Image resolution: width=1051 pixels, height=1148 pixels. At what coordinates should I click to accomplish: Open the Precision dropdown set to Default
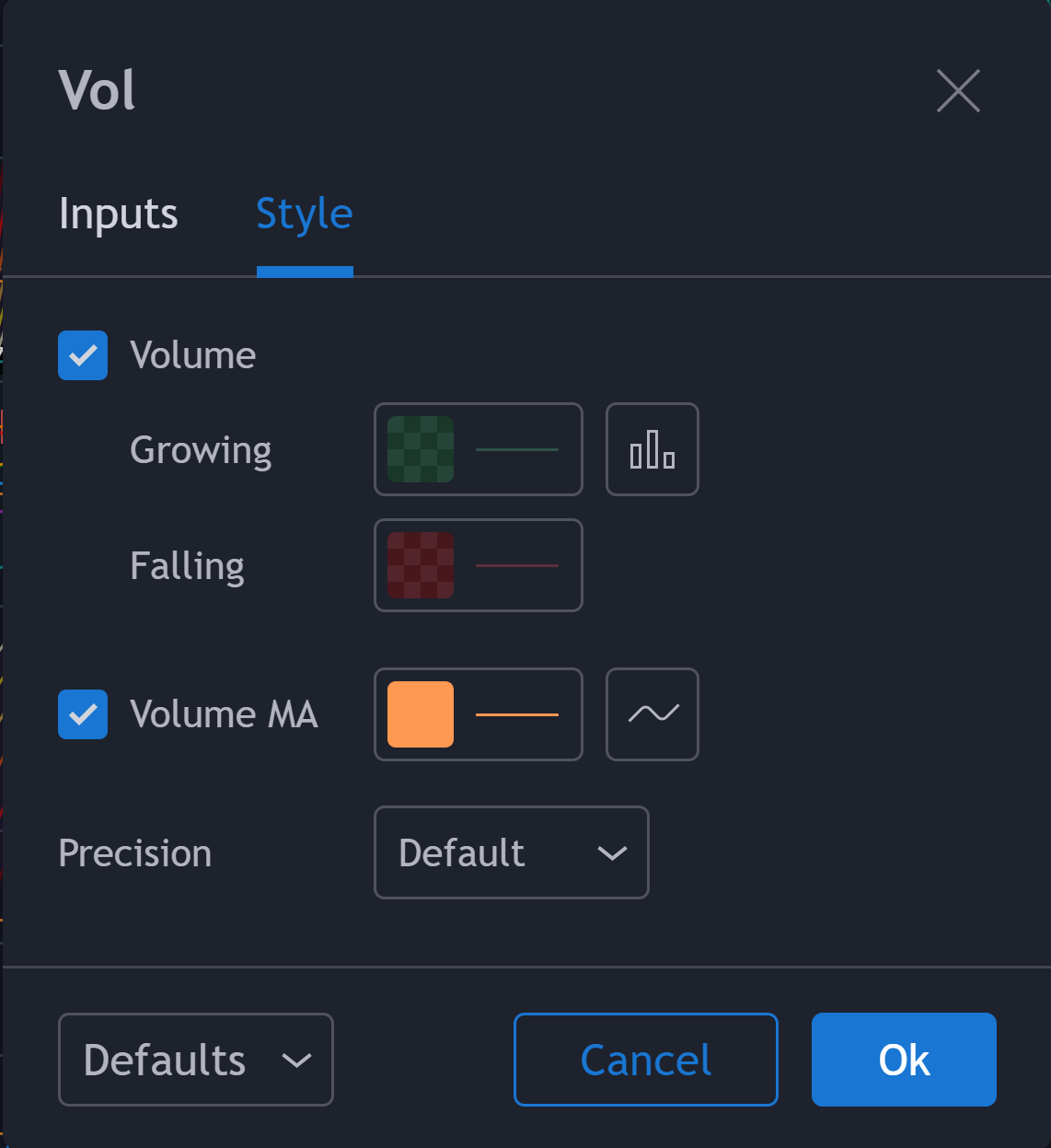pos(511,852)
